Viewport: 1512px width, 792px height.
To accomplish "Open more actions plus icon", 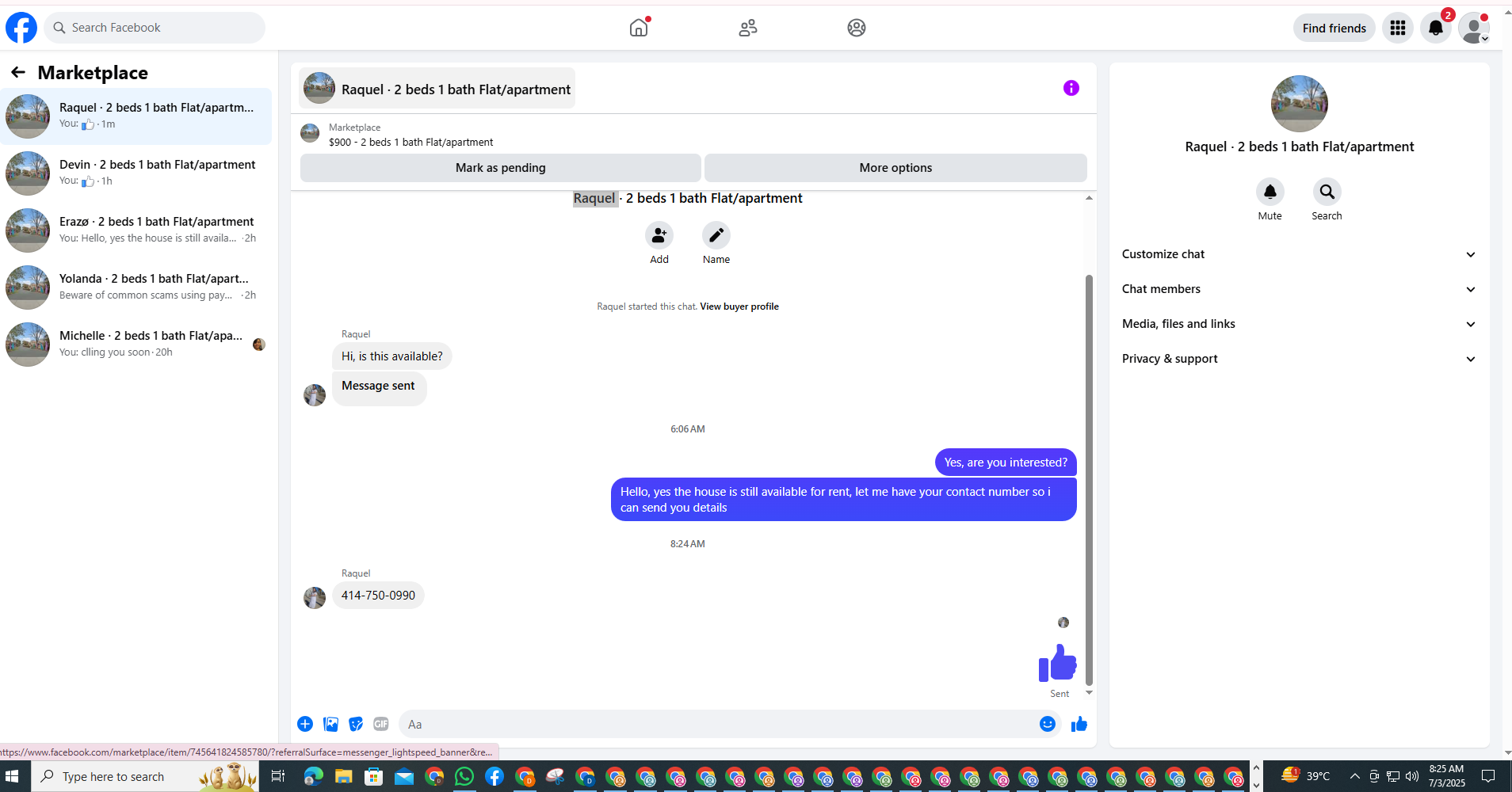I will [x=305, y=724].
